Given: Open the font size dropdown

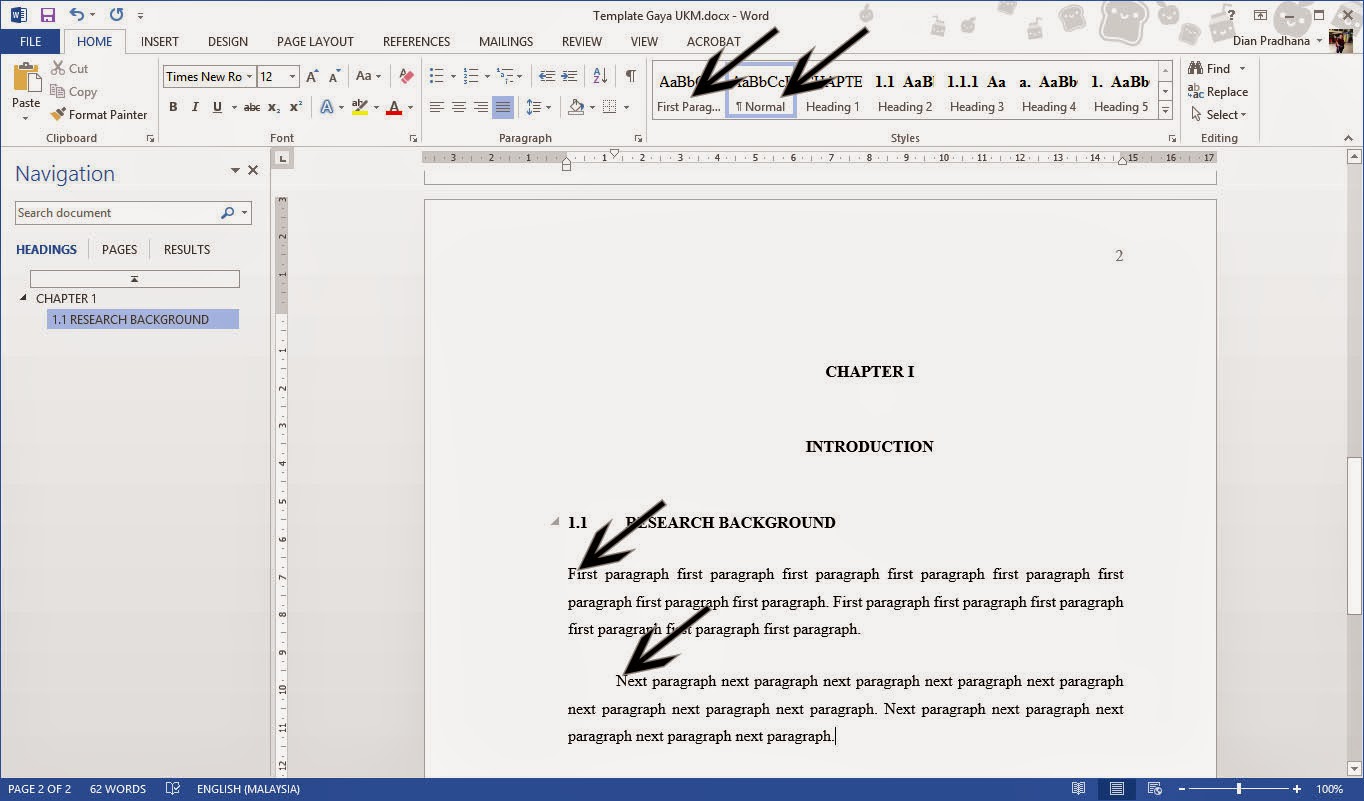Looking at the screenshot, I should (293, 76).
